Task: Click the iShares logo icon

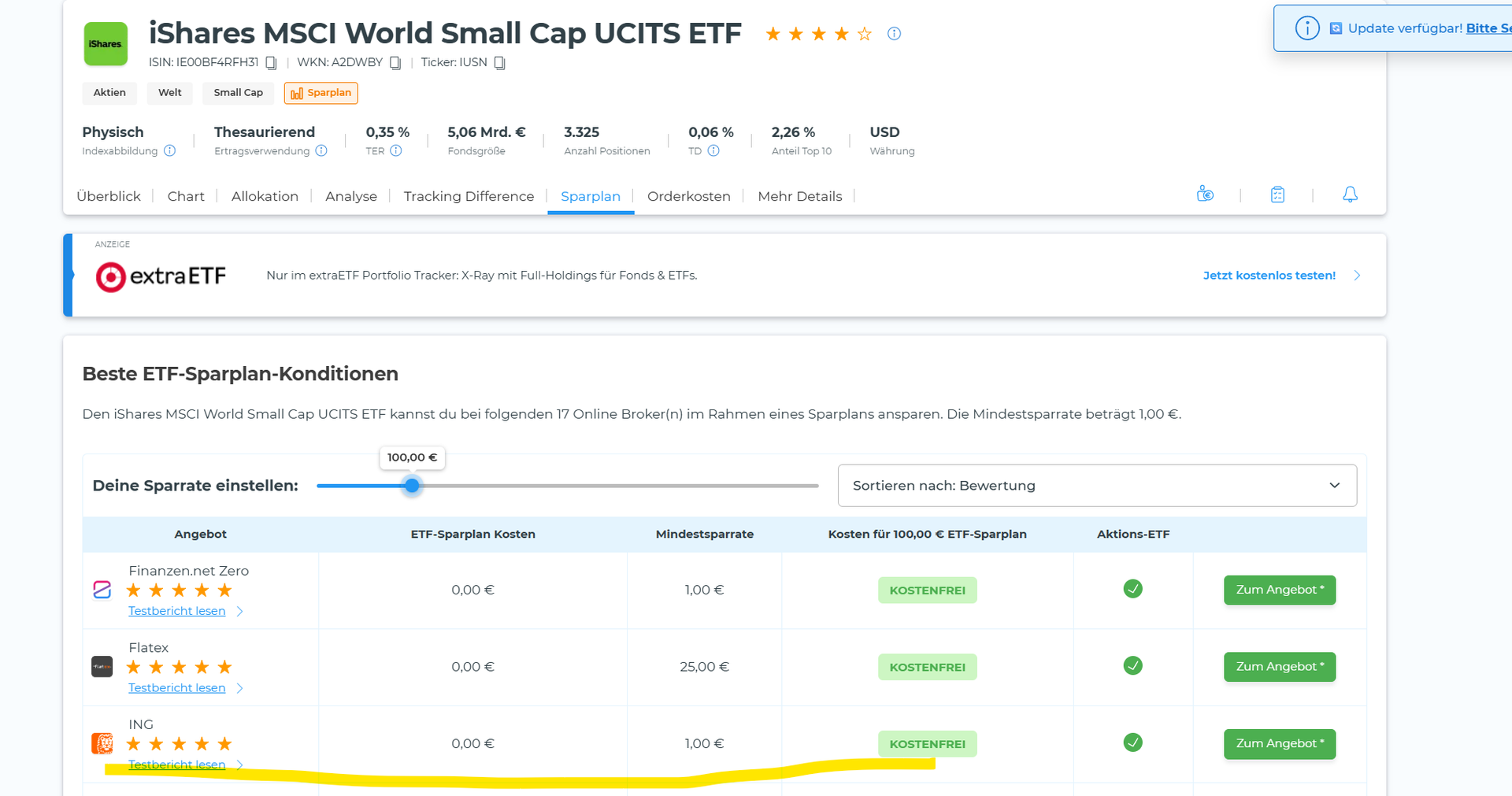Action: pyautogui.click(x=106, y=44)
